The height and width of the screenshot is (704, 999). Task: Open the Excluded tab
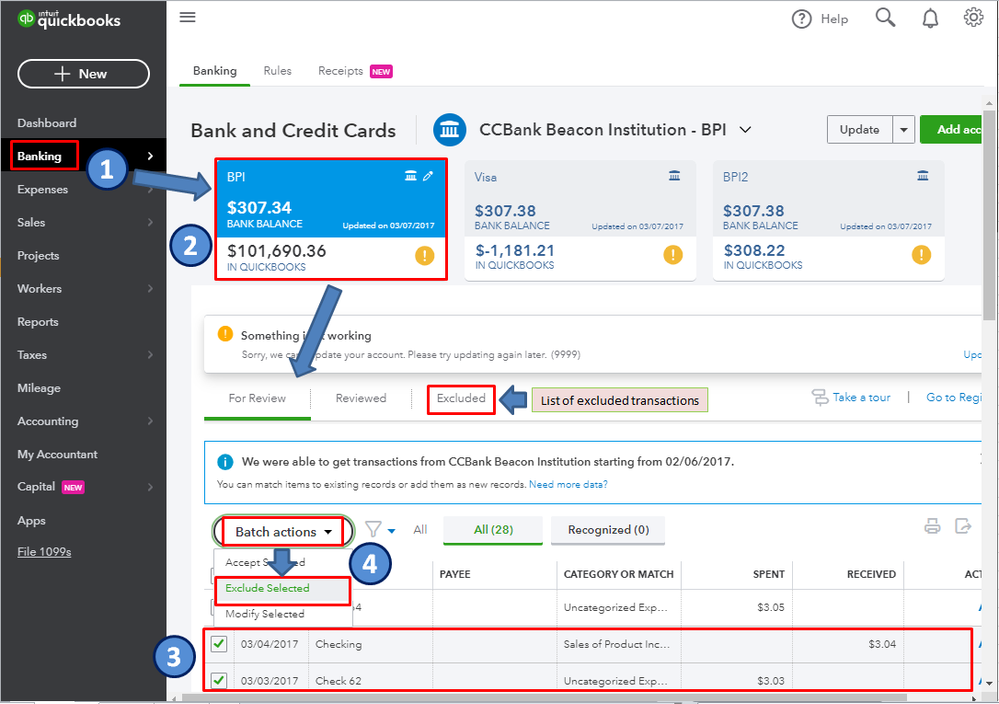pyautogui.click(x=461, y=398)
